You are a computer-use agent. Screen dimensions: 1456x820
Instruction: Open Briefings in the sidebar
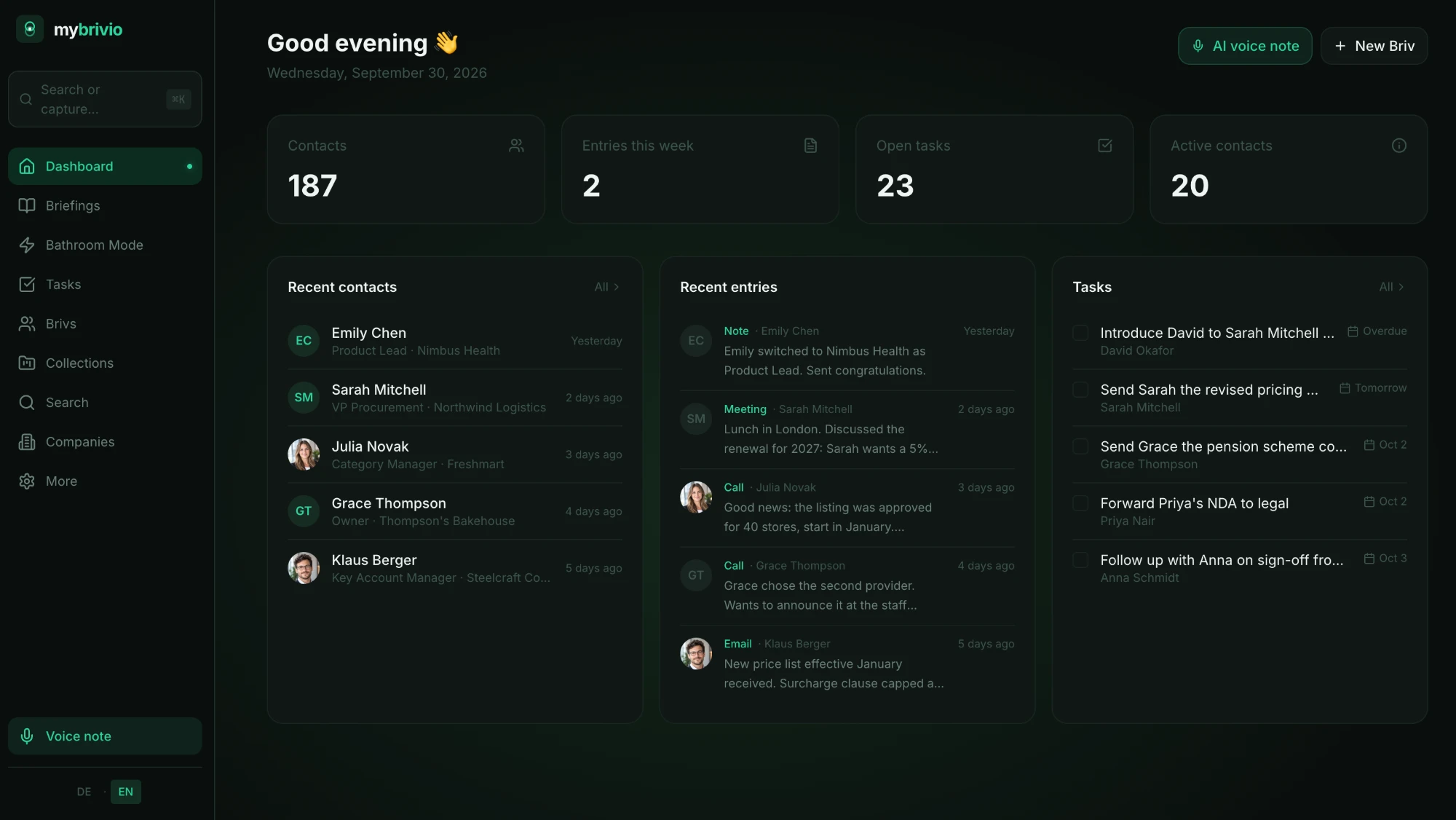[105, 205]
